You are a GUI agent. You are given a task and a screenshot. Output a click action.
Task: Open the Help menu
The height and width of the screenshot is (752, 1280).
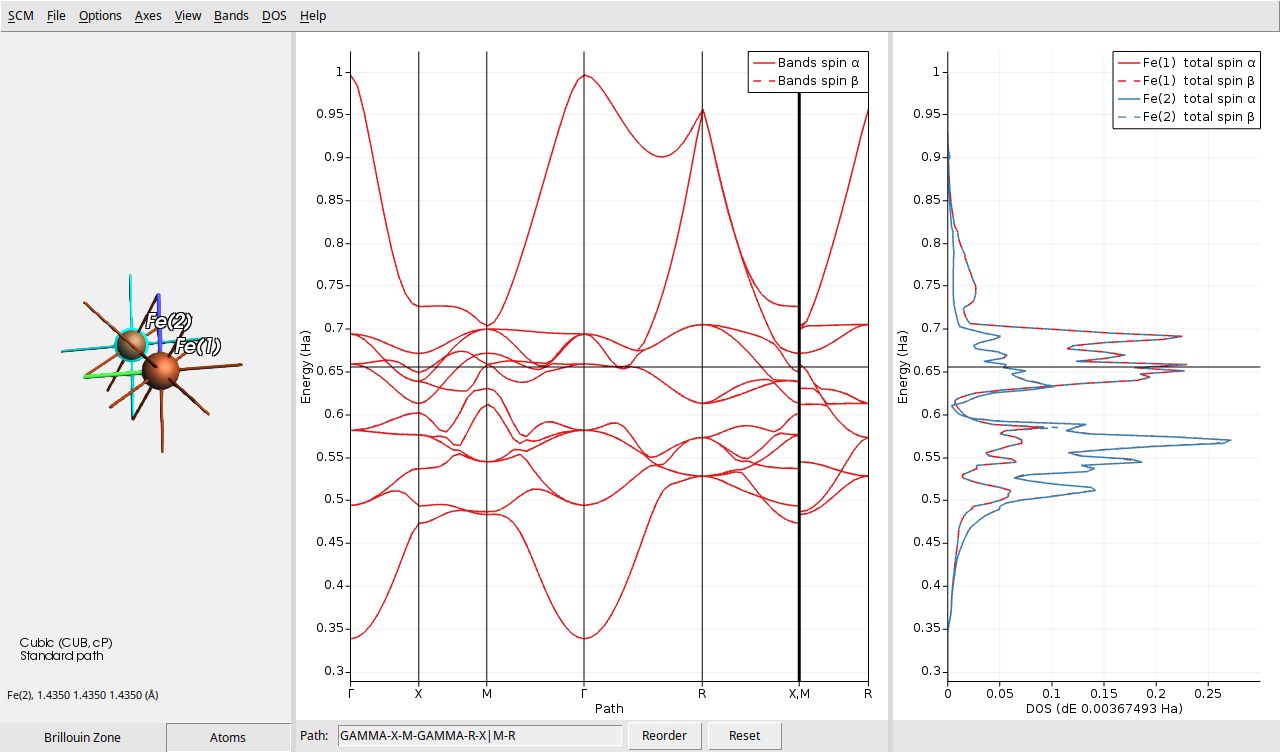coord(312,15)
